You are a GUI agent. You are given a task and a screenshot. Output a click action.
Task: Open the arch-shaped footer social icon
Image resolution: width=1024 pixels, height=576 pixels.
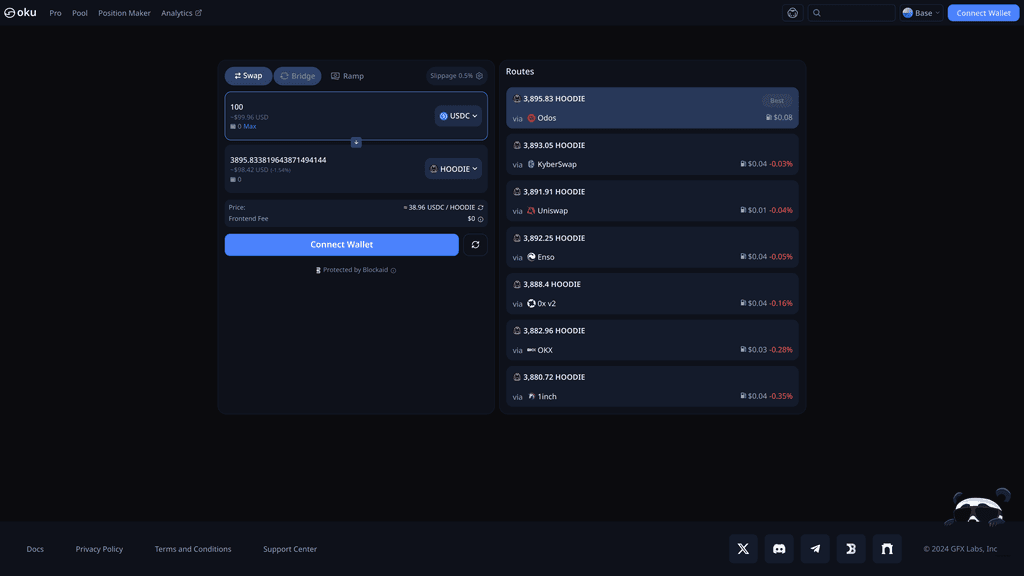tap(887, 549)
